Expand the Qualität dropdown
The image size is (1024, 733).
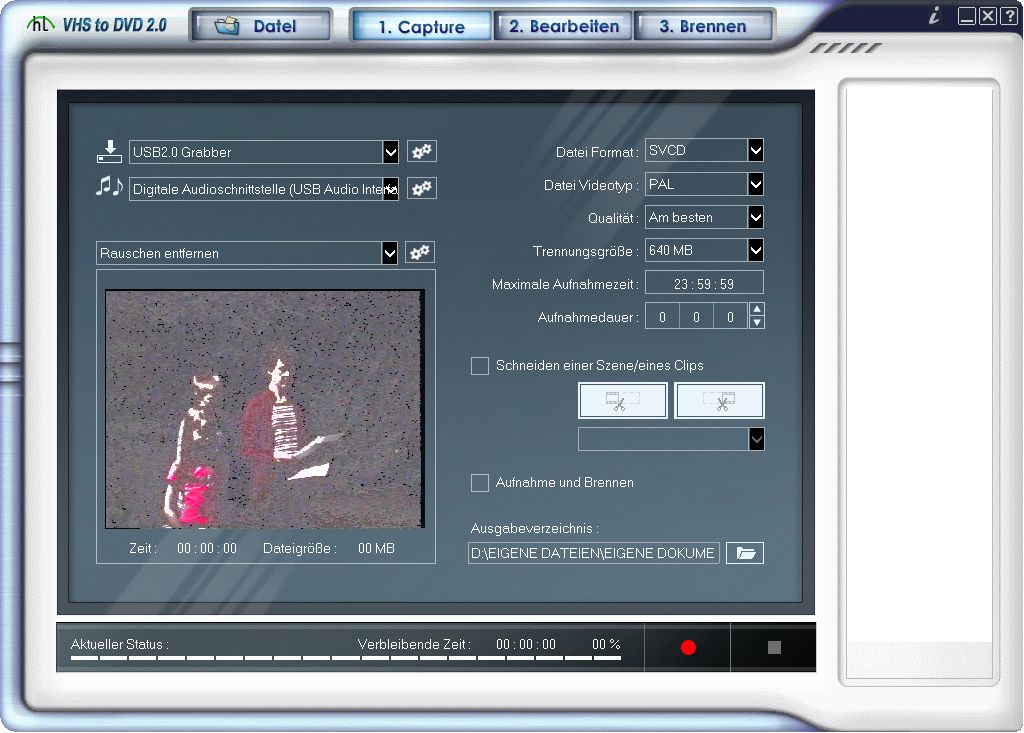[756, 217]
